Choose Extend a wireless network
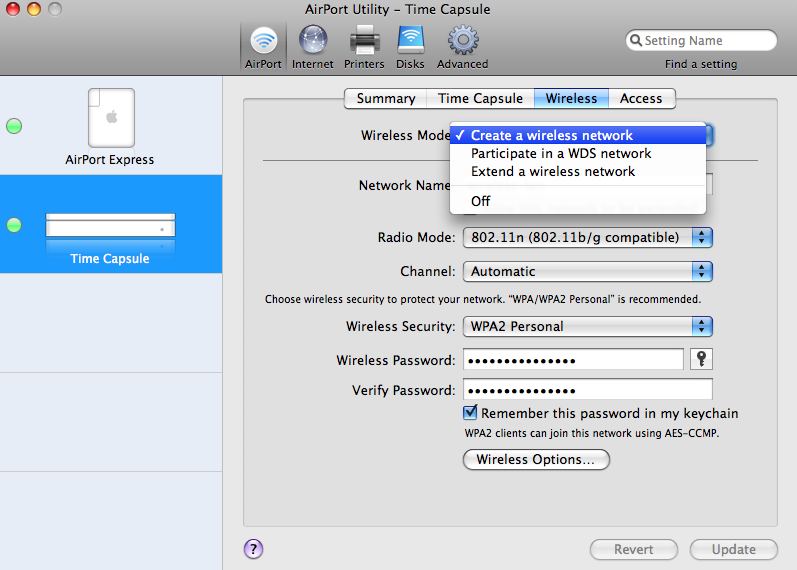797x570 pixels. (x=578, y=171)
